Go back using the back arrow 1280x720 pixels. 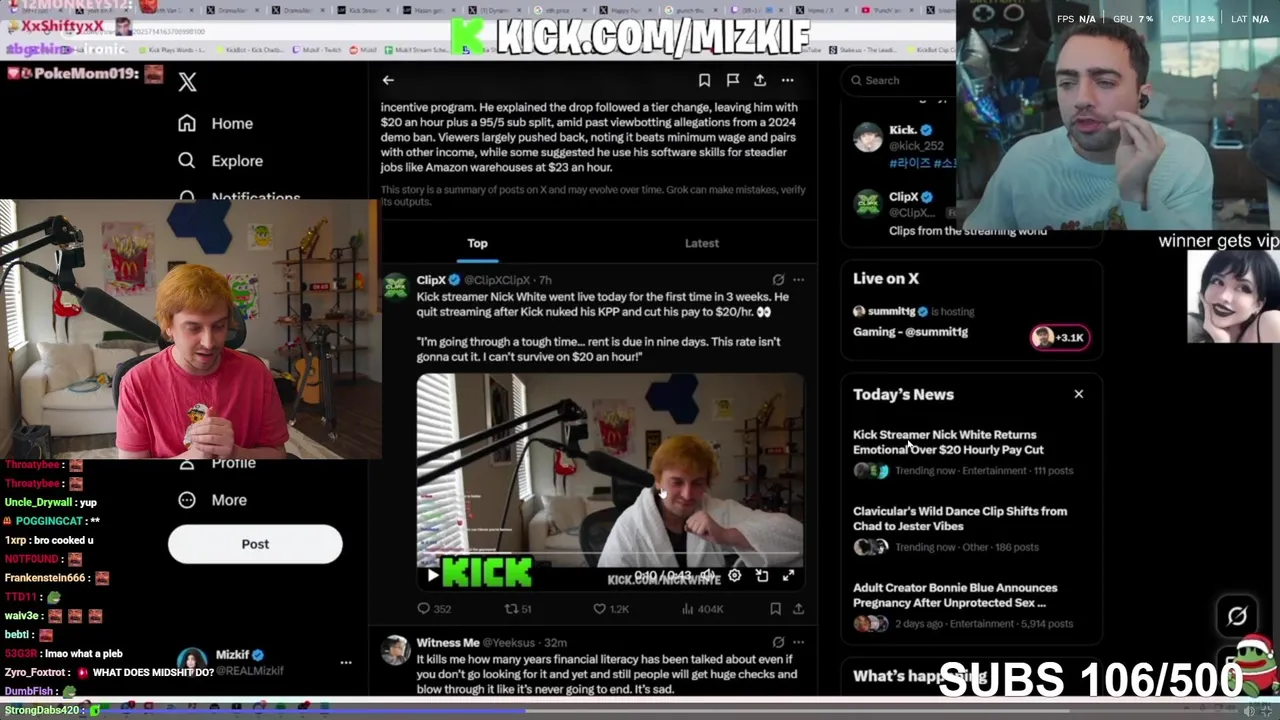[388, 80]
